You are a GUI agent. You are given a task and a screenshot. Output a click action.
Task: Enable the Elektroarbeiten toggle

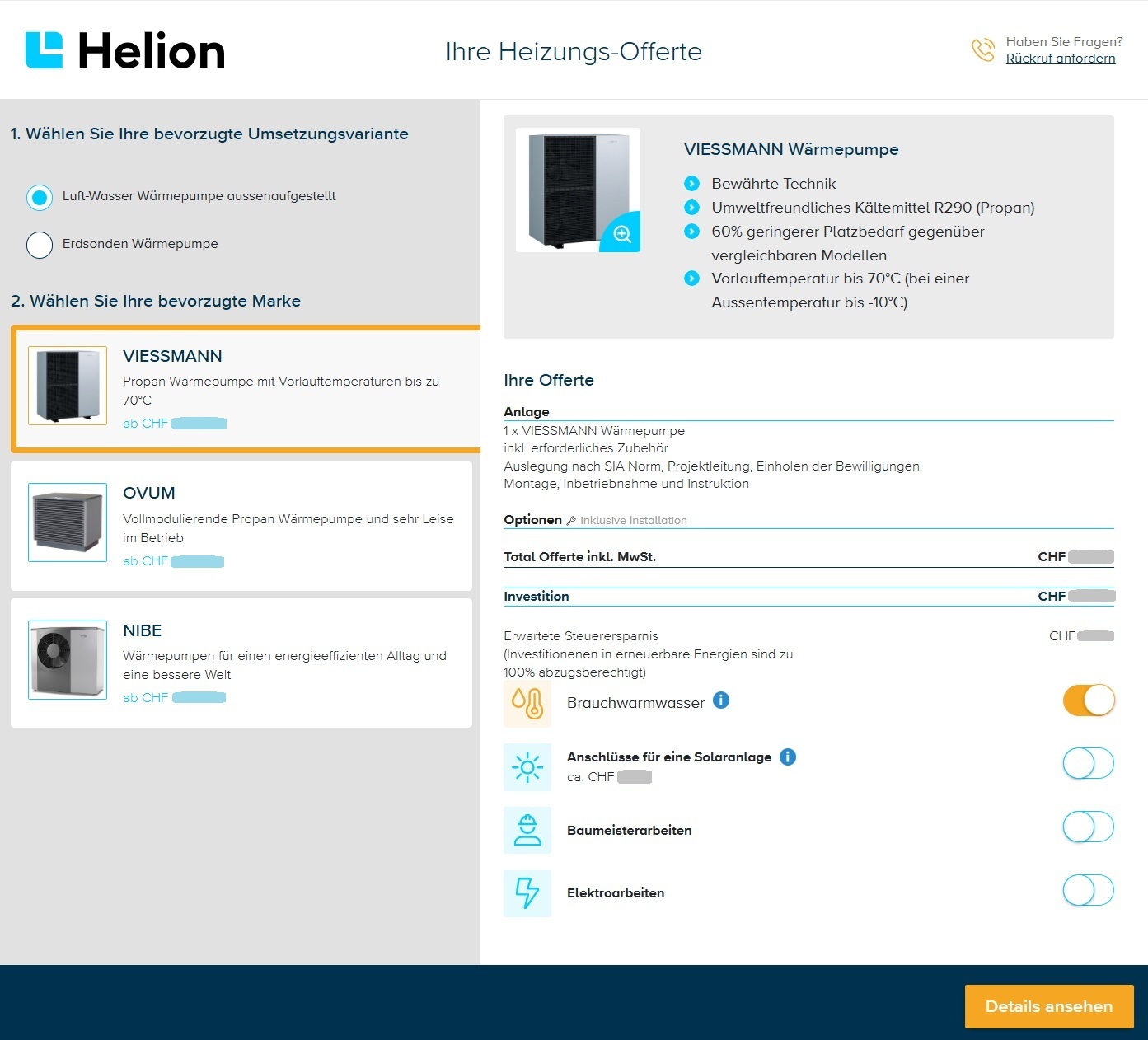click(1088, 890)
